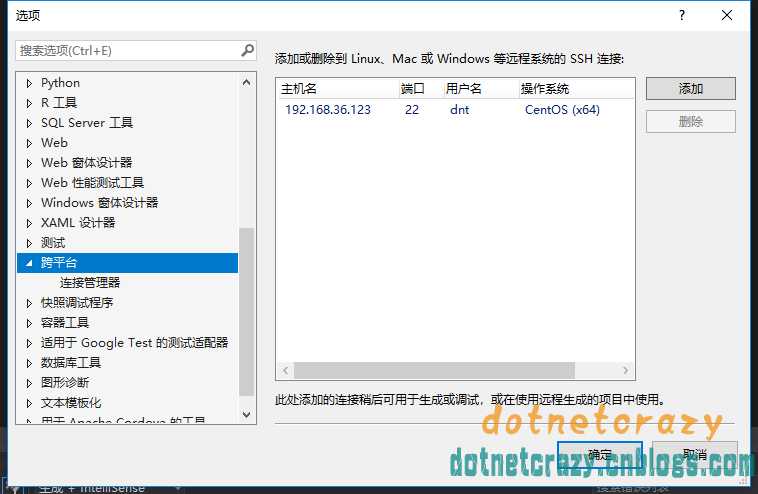Select the SQL Server 工具 tree item
Viewport: 758px width, 494px height.
pos(87,123)
